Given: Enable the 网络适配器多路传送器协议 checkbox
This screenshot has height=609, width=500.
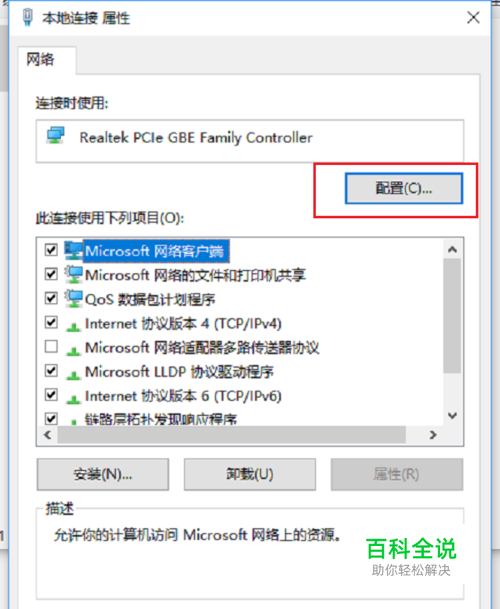Looking at the screenshot, I should pos(51,346).
